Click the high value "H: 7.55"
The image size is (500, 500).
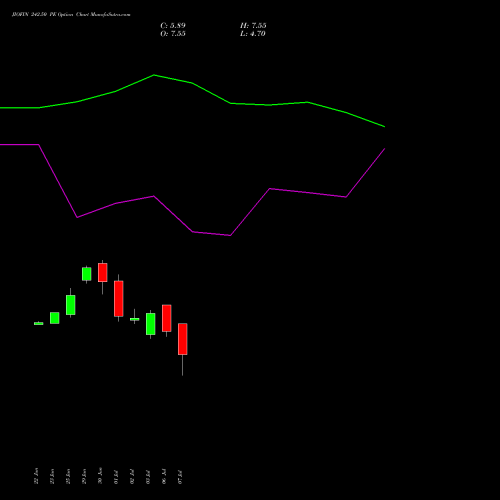tap(253, 26)
